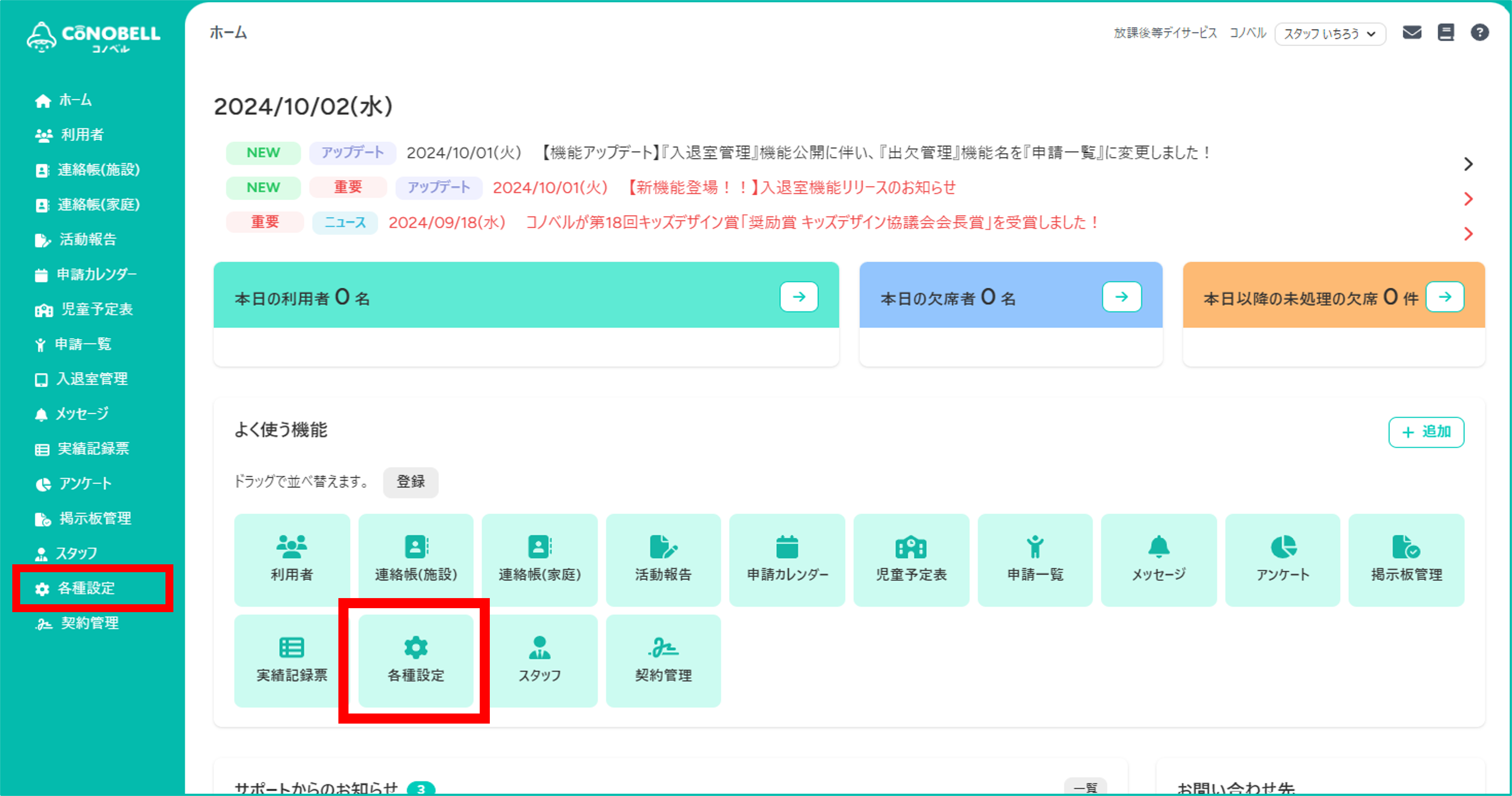Viewport: 1512px width, 796px height.
Task: Open the 利用者 tile in frequently used features
Action: [x=292, y=560]
